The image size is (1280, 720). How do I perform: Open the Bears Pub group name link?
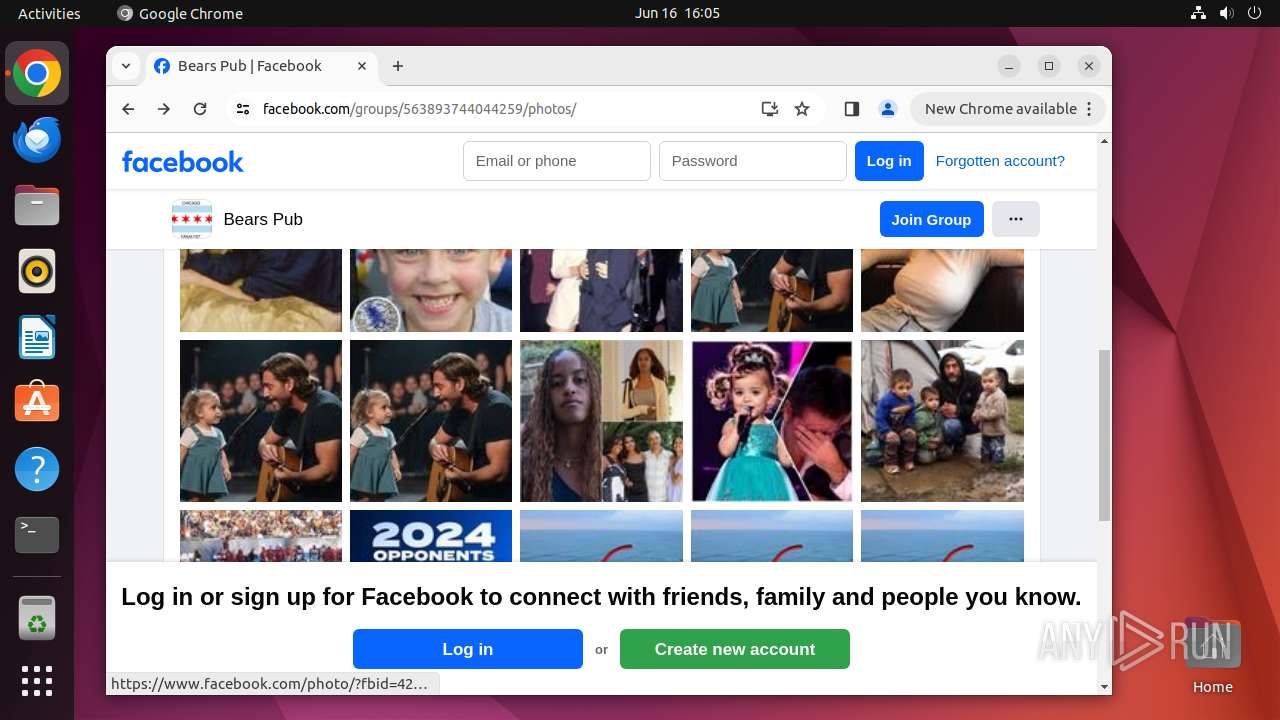point(263,219)
